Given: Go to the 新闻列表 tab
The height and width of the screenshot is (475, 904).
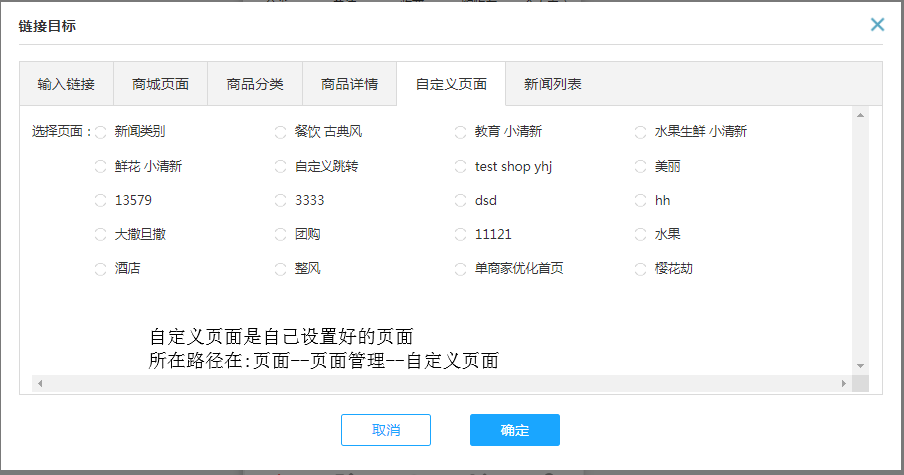Looking at the screenshot, I should [552, 84].
